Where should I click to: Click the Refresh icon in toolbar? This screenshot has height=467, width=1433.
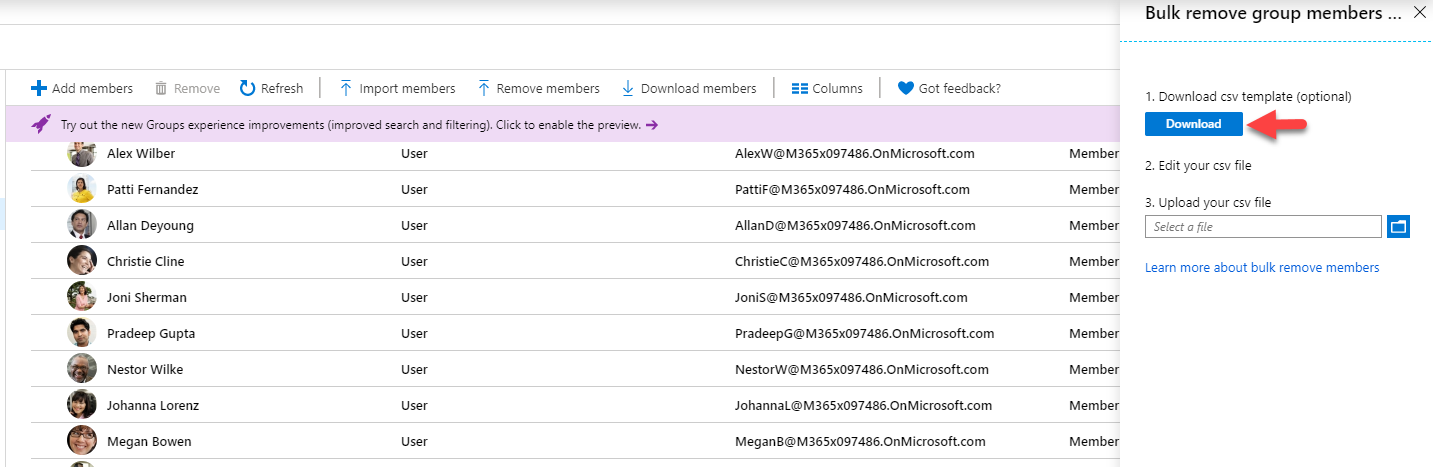click(247, 88)
